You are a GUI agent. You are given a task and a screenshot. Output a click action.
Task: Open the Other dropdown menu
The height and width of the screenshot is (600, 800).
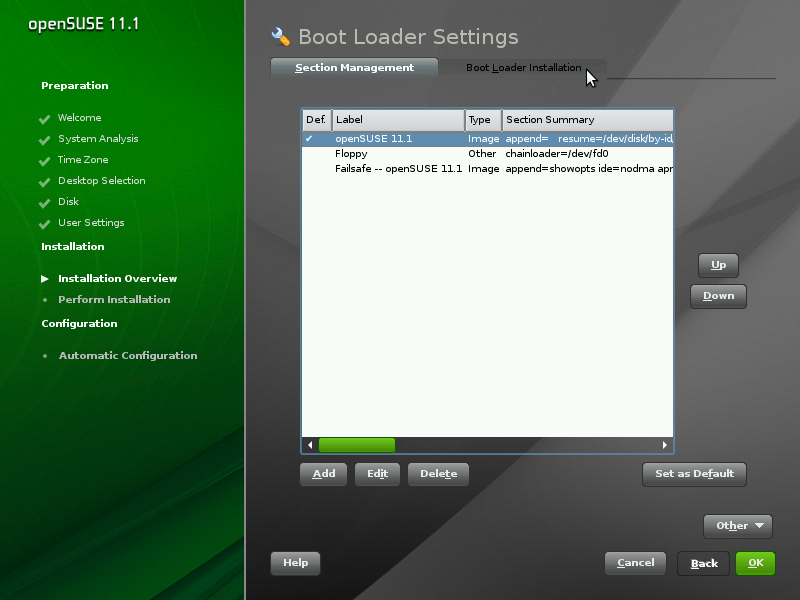pos(738,526)
